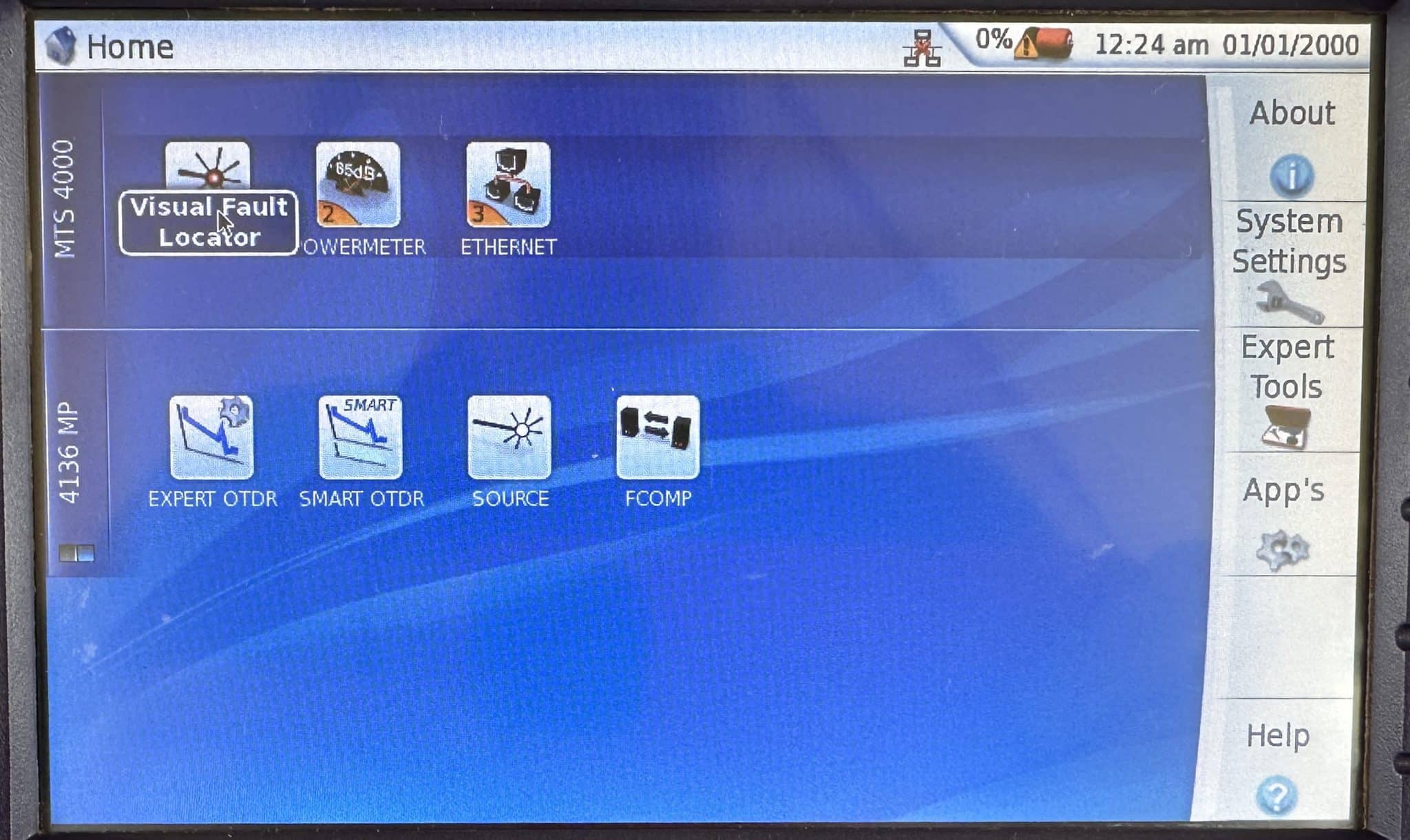
Task: Click the About label
Action: pos(1292,113)
